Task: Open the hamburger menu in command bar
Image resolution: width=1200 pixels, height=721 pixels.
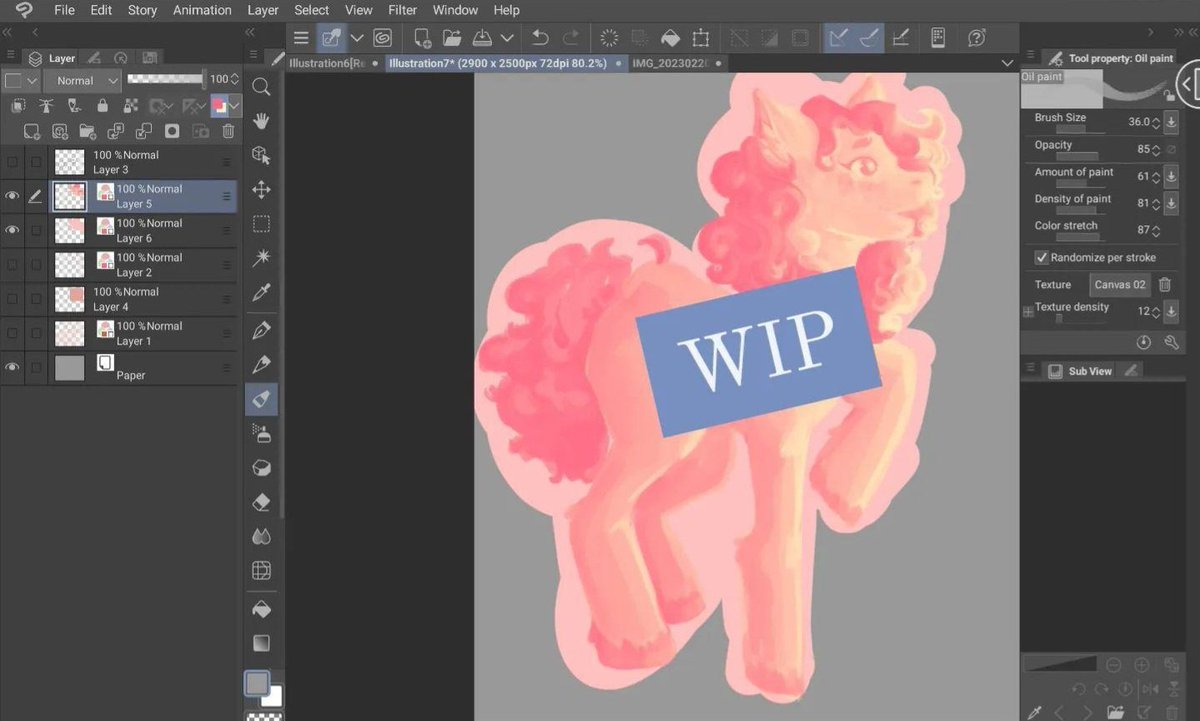Action: pos(301,38)
